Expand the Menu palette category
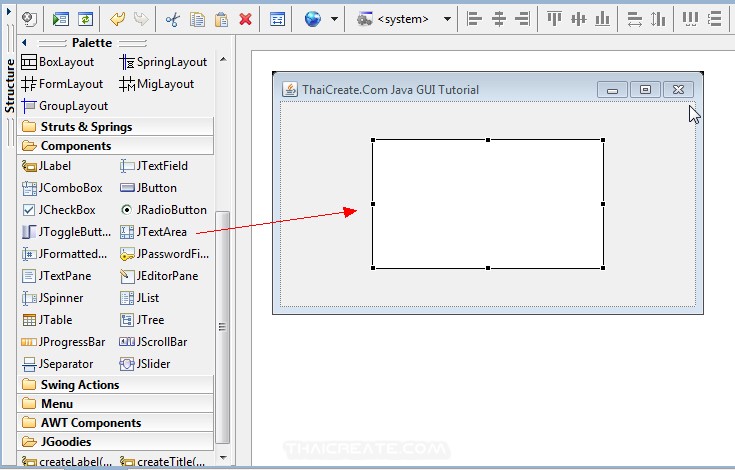The width and height of the screenshot is (735, 470). [115, 404]
